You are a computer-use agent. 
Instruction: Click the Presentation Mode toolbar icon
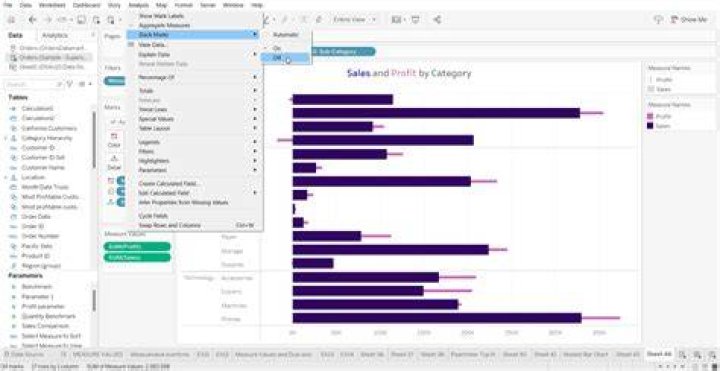point(416,20)
